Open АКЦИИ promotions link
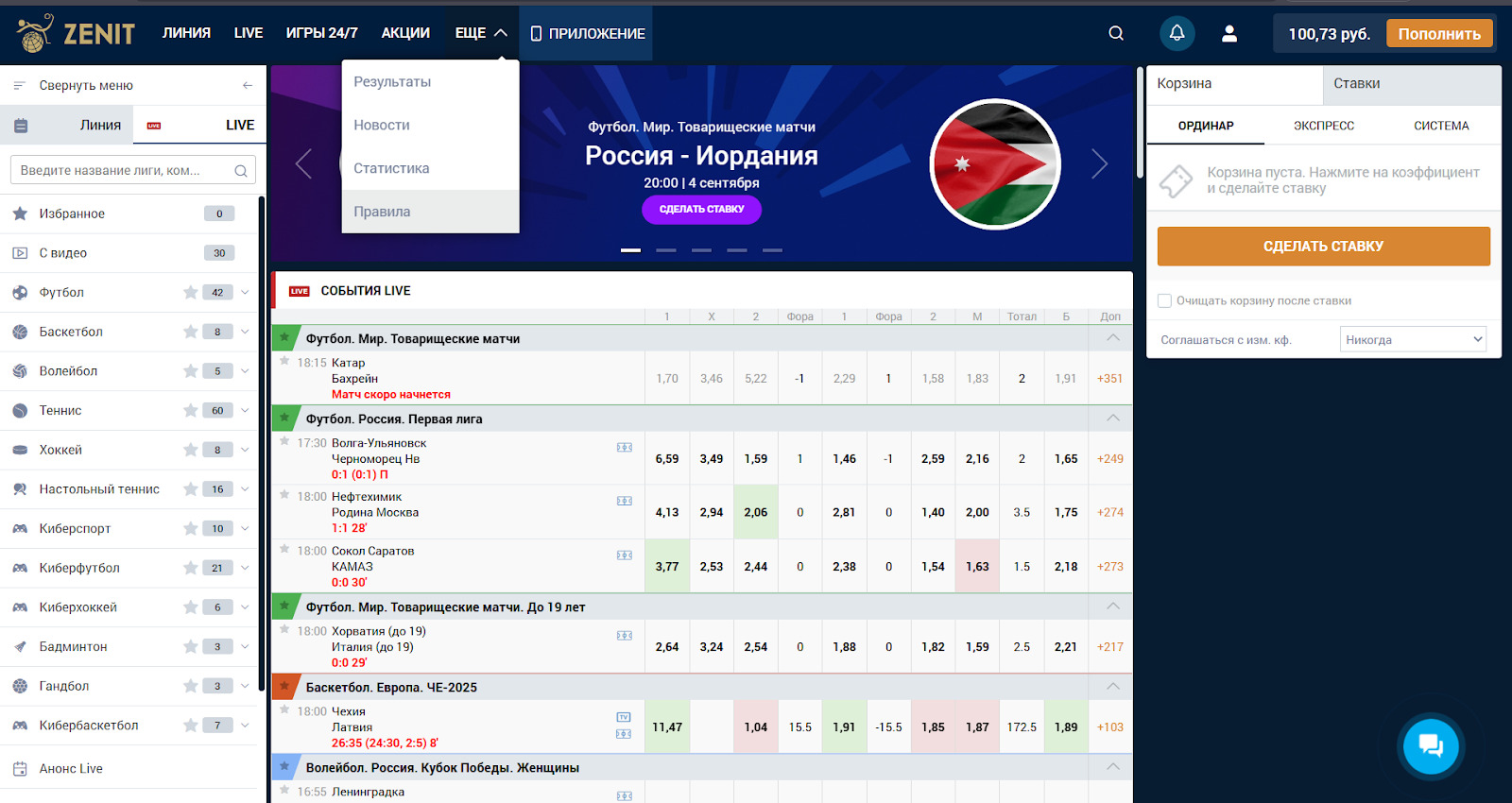This screenshot has height=803, width=1512. (x=405, y=33)
